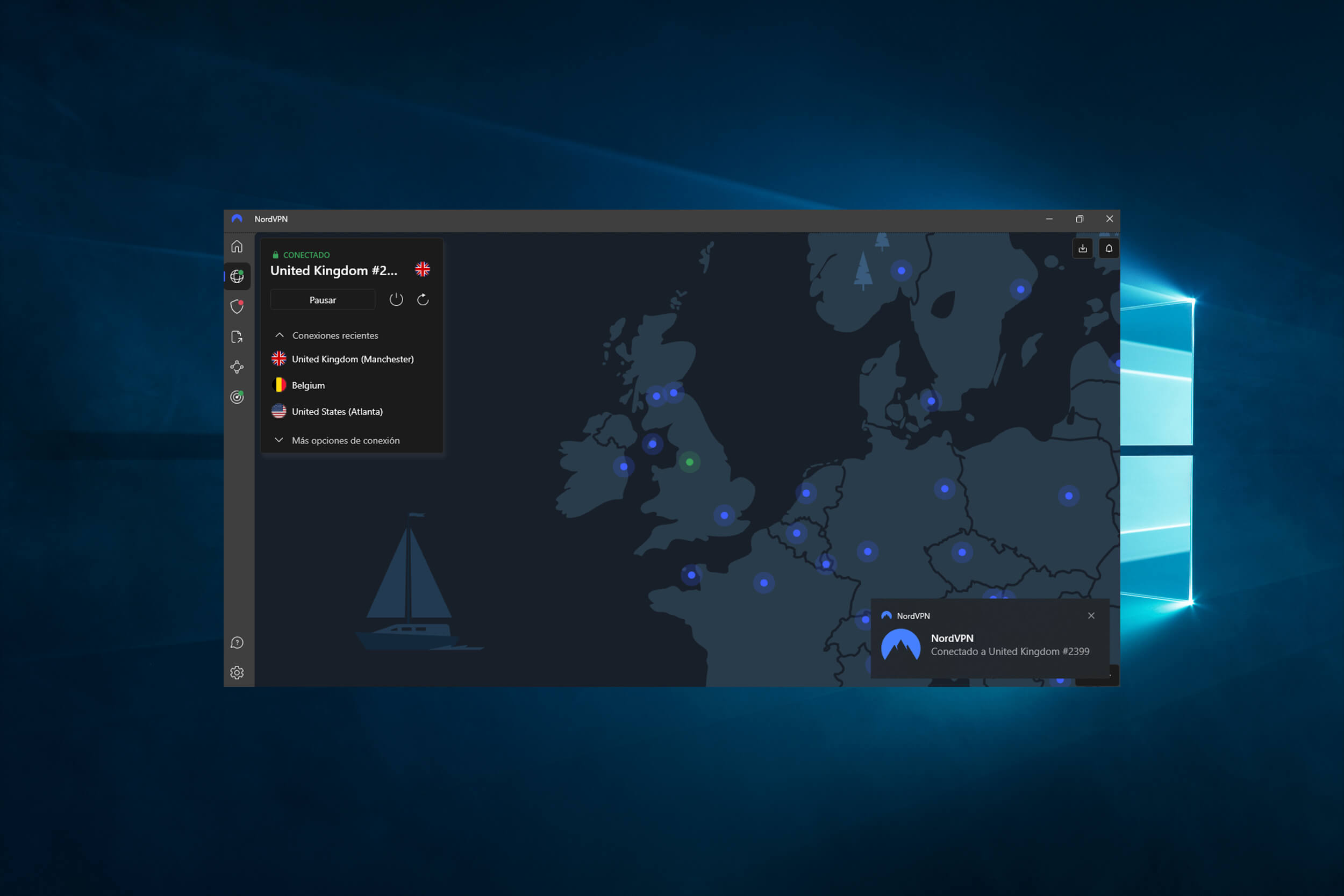1344x896 pixels.
Task: Click the connected green server dot
Action: click(x=690, y=462)
